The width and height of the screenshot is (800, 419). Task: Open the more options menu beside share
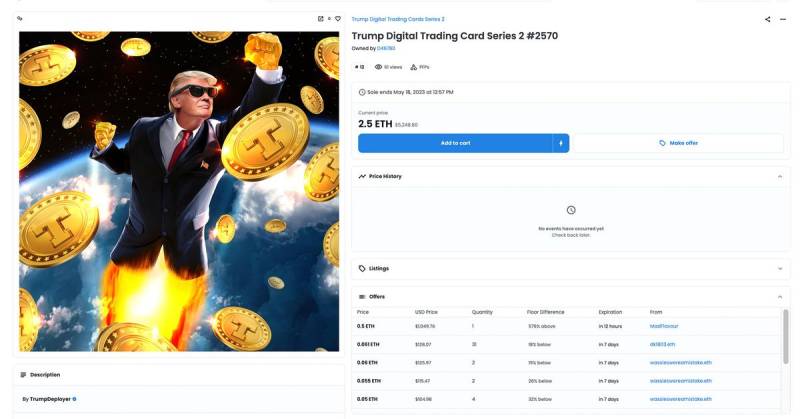(x=783, y=19)
